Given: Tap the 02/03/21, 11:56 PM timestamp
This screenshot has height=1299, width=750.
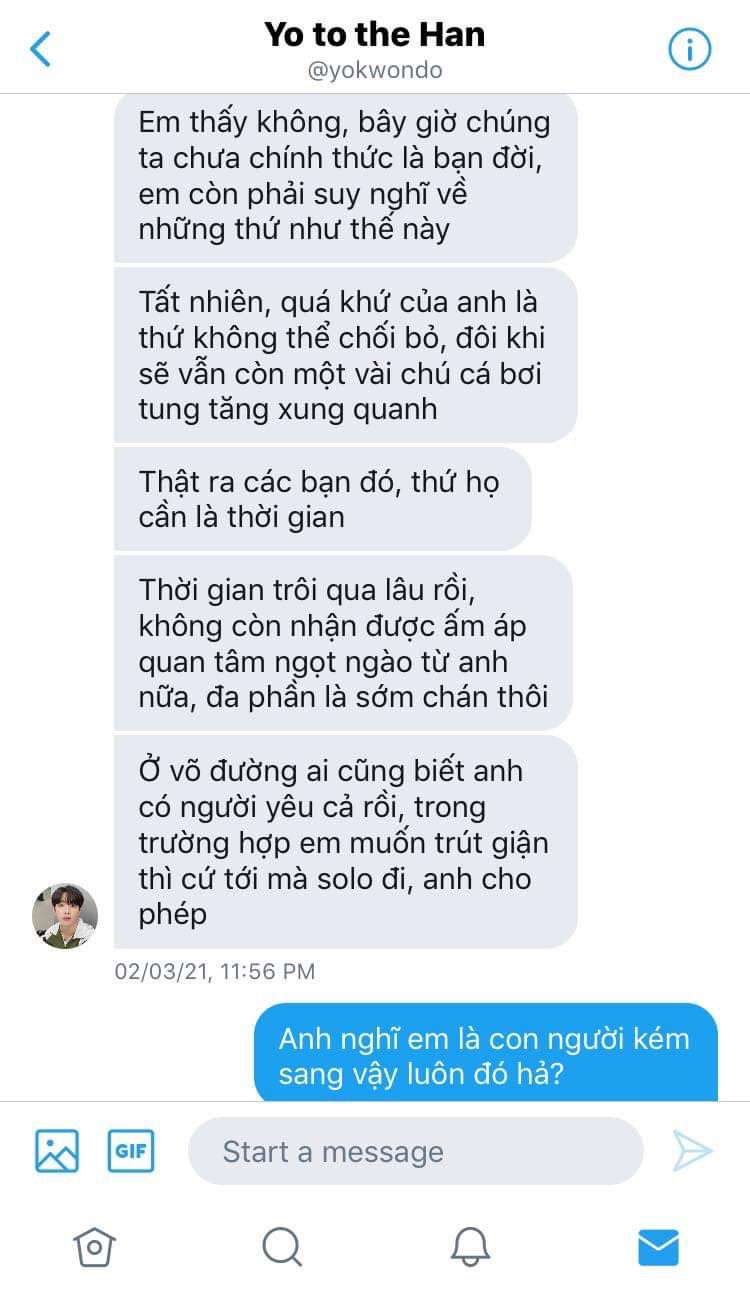Looking at the screenshot, I should pos(215,971).
